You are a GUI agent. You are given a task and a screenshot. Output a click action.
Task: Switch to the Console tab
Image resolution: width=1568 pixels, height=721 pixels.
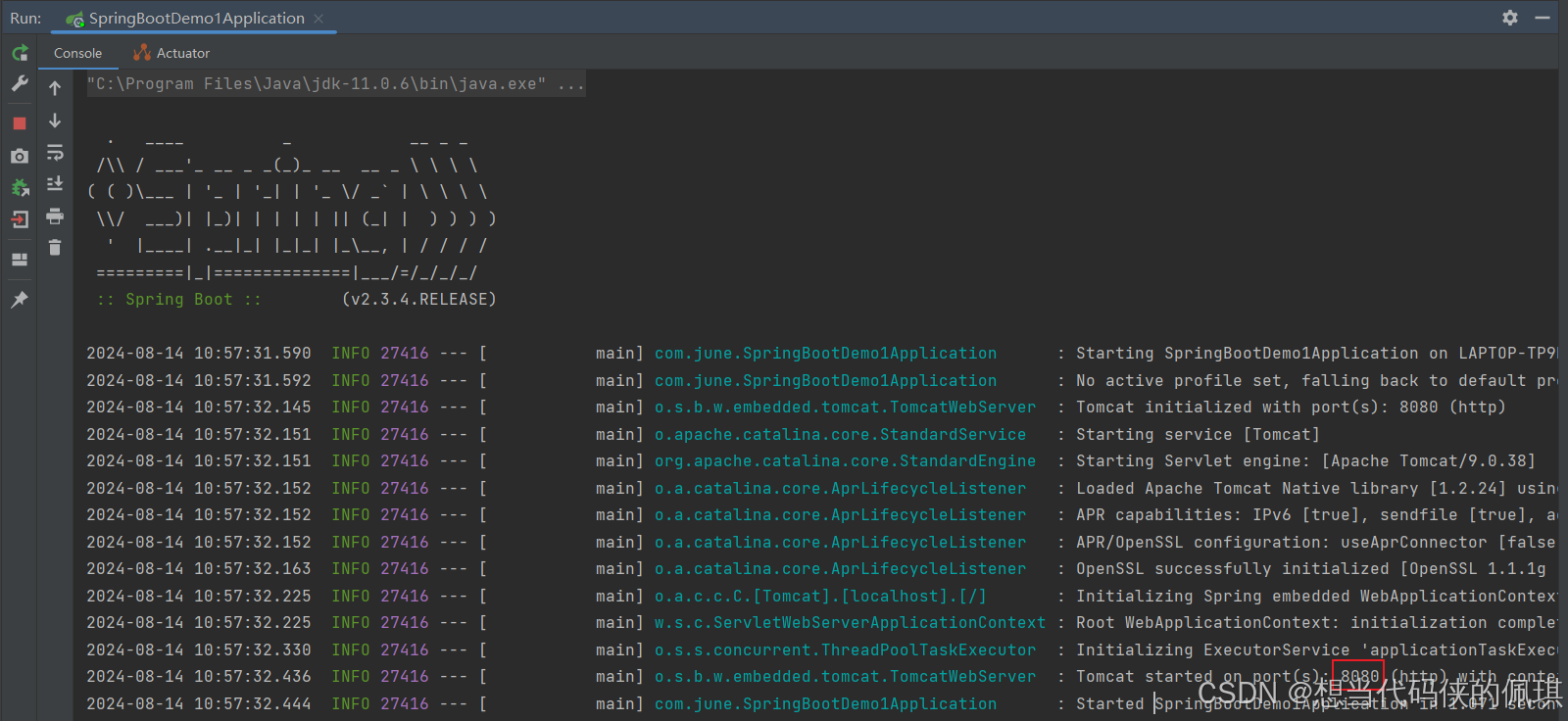click(x=77, y=53)
